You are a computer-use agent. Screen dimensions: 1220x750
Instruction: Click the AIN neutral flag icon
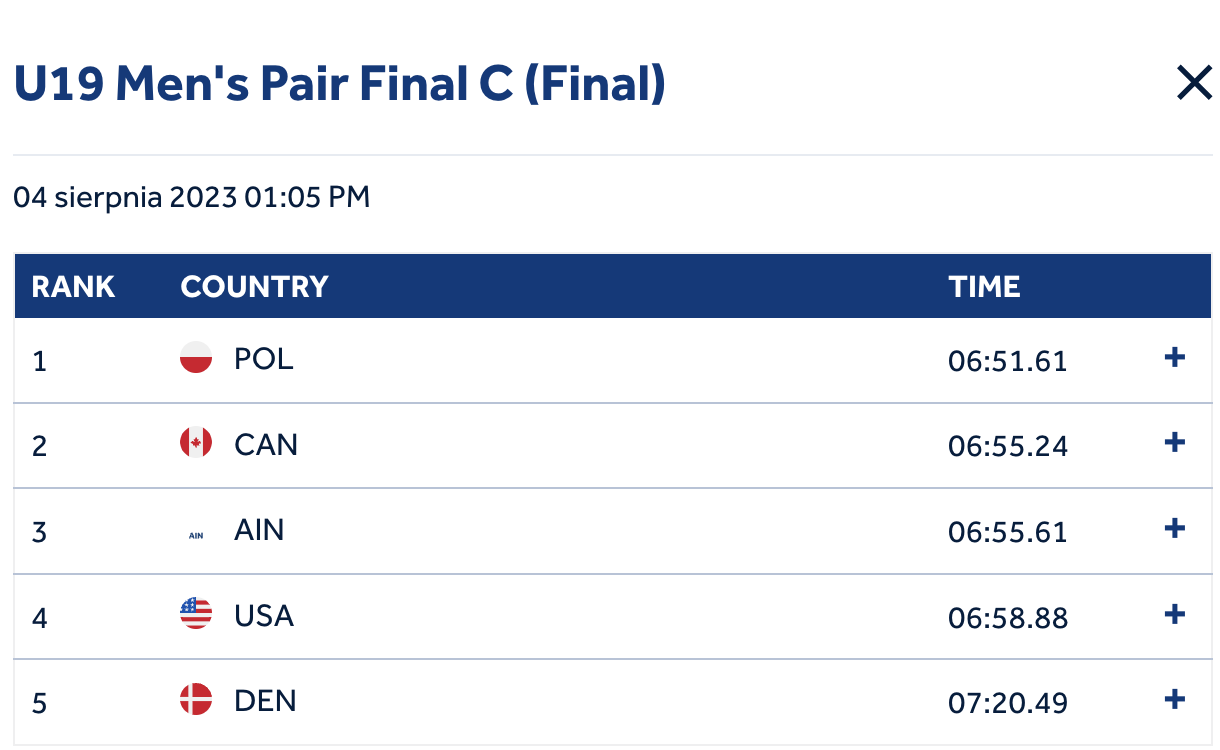click(196, 534)
